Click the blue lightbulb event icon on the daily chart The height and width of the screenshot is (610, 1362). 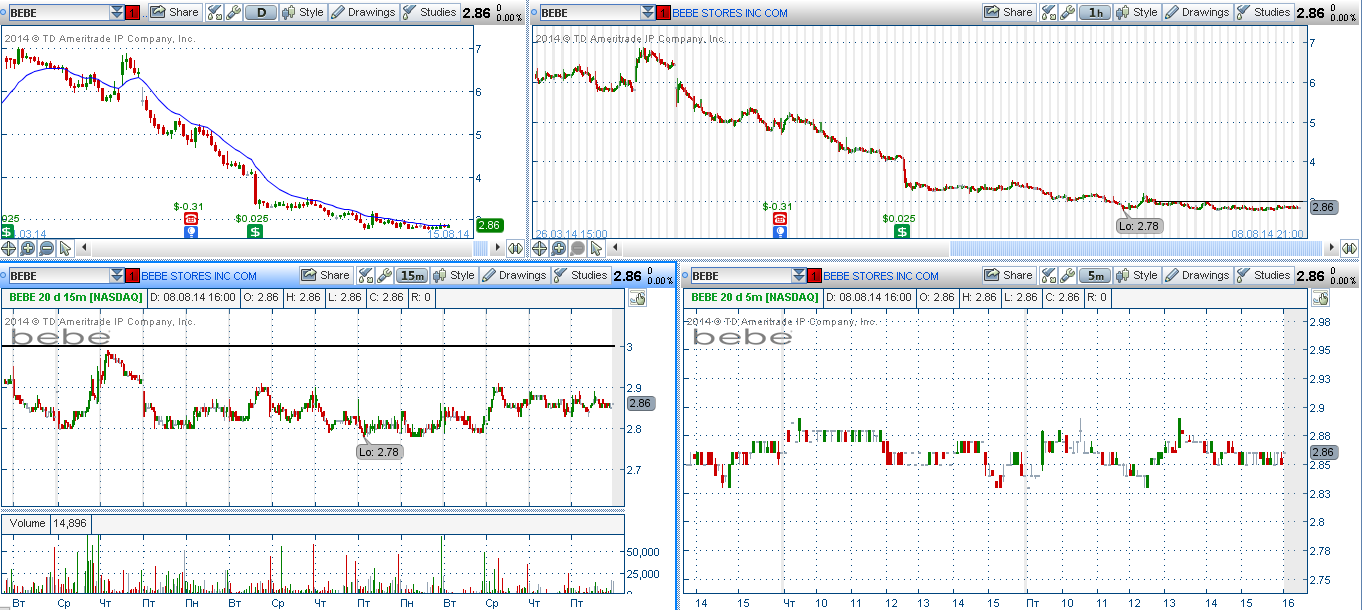pyautogui.click(x=191, y=231)
